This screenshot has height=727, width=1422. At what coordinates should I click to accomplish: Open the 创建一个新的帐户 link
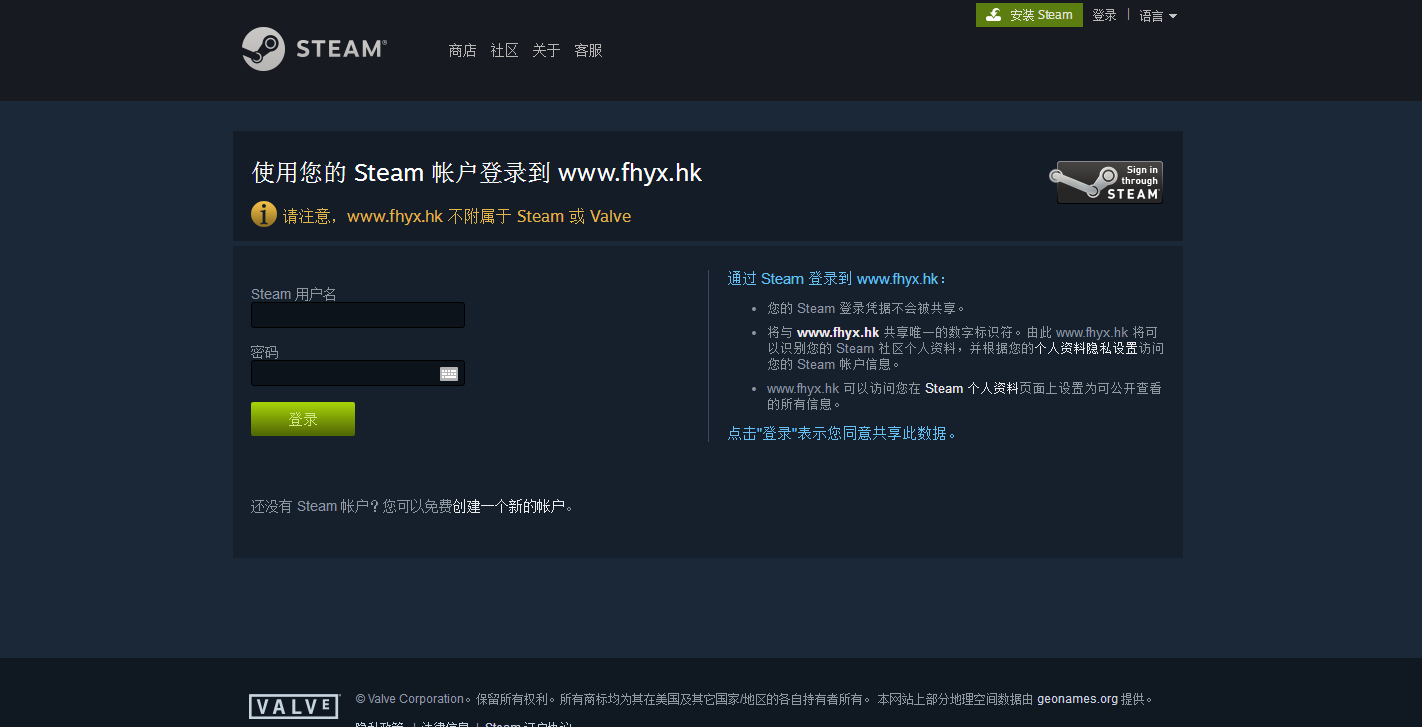click(x=509, y=507)
